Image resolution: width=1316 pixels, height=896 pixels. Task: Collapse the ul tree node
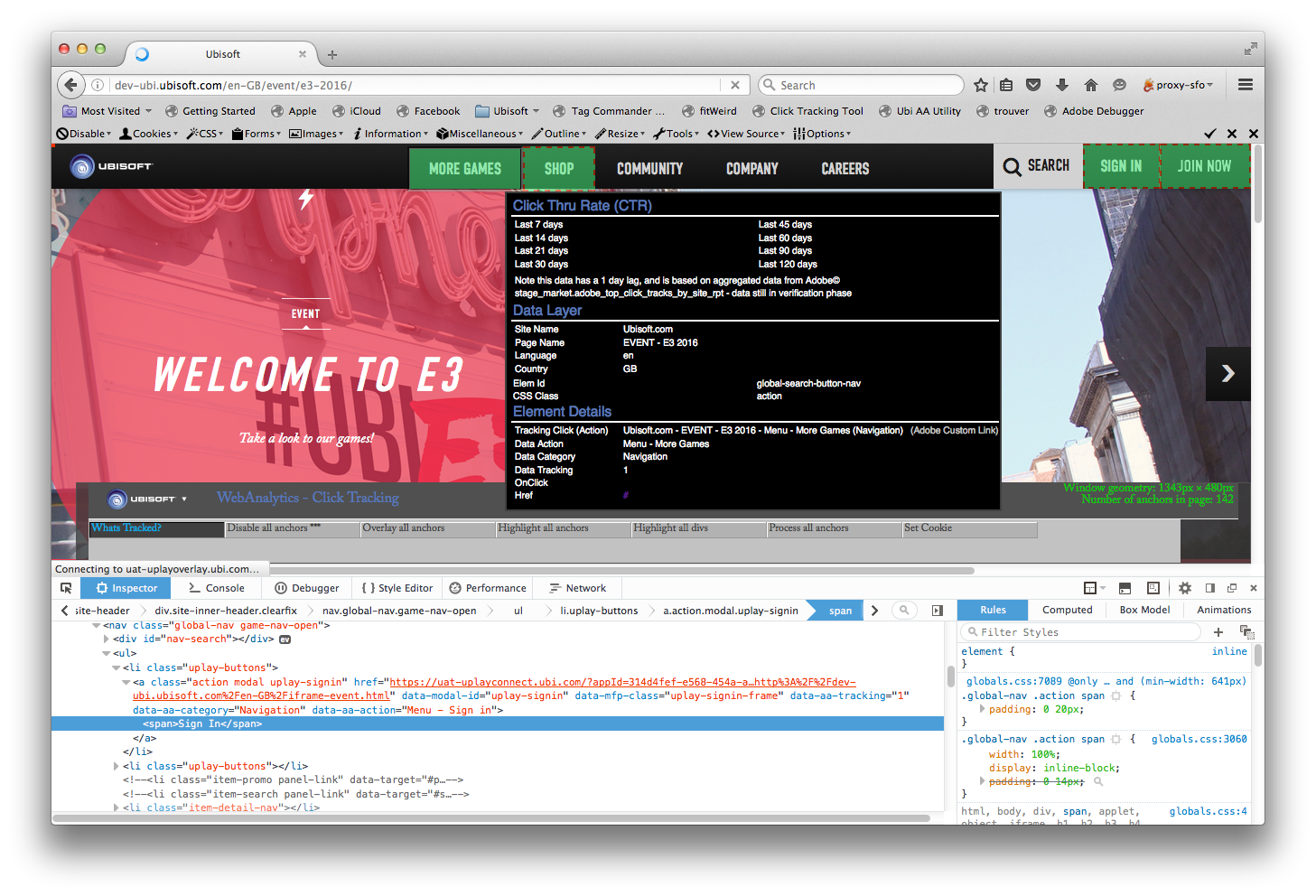pos(107,653)
